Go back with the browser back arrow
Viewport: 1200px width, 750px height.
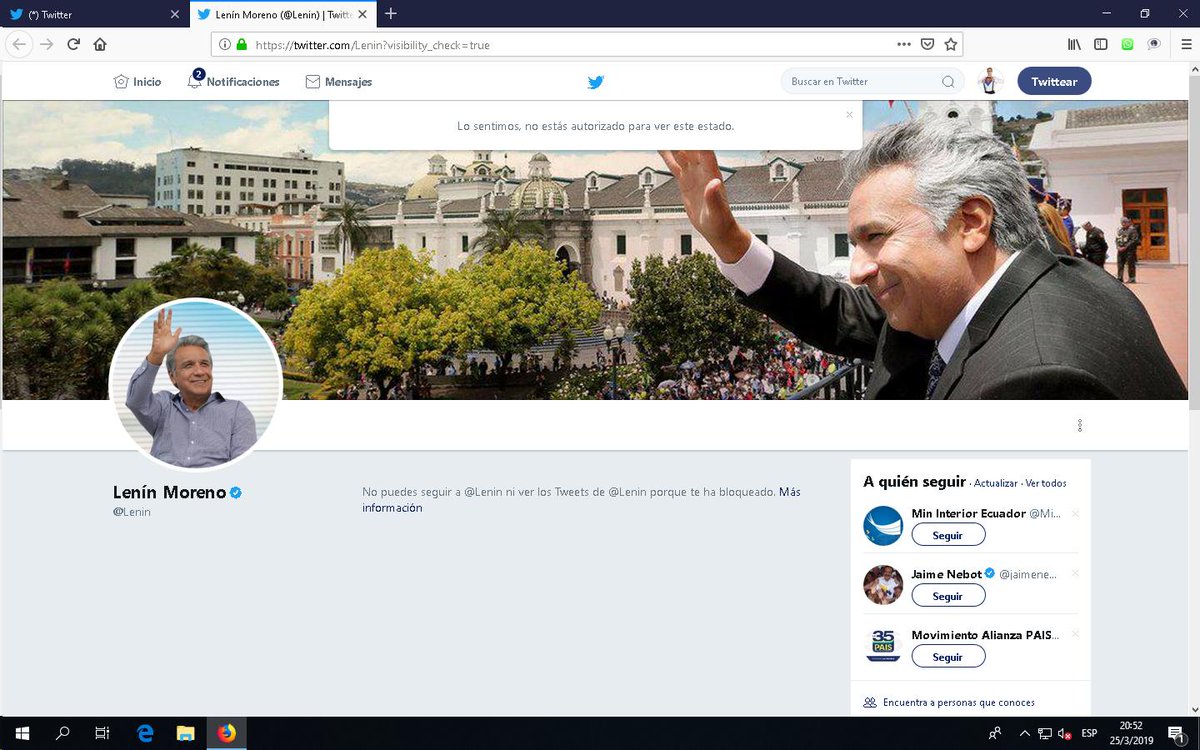tap(19, 44)
